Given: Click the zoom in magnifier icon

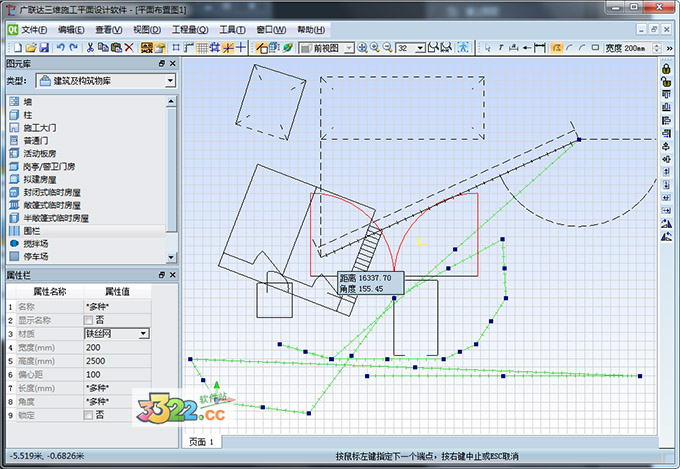Looking at the screenshot, I should 375,47.
